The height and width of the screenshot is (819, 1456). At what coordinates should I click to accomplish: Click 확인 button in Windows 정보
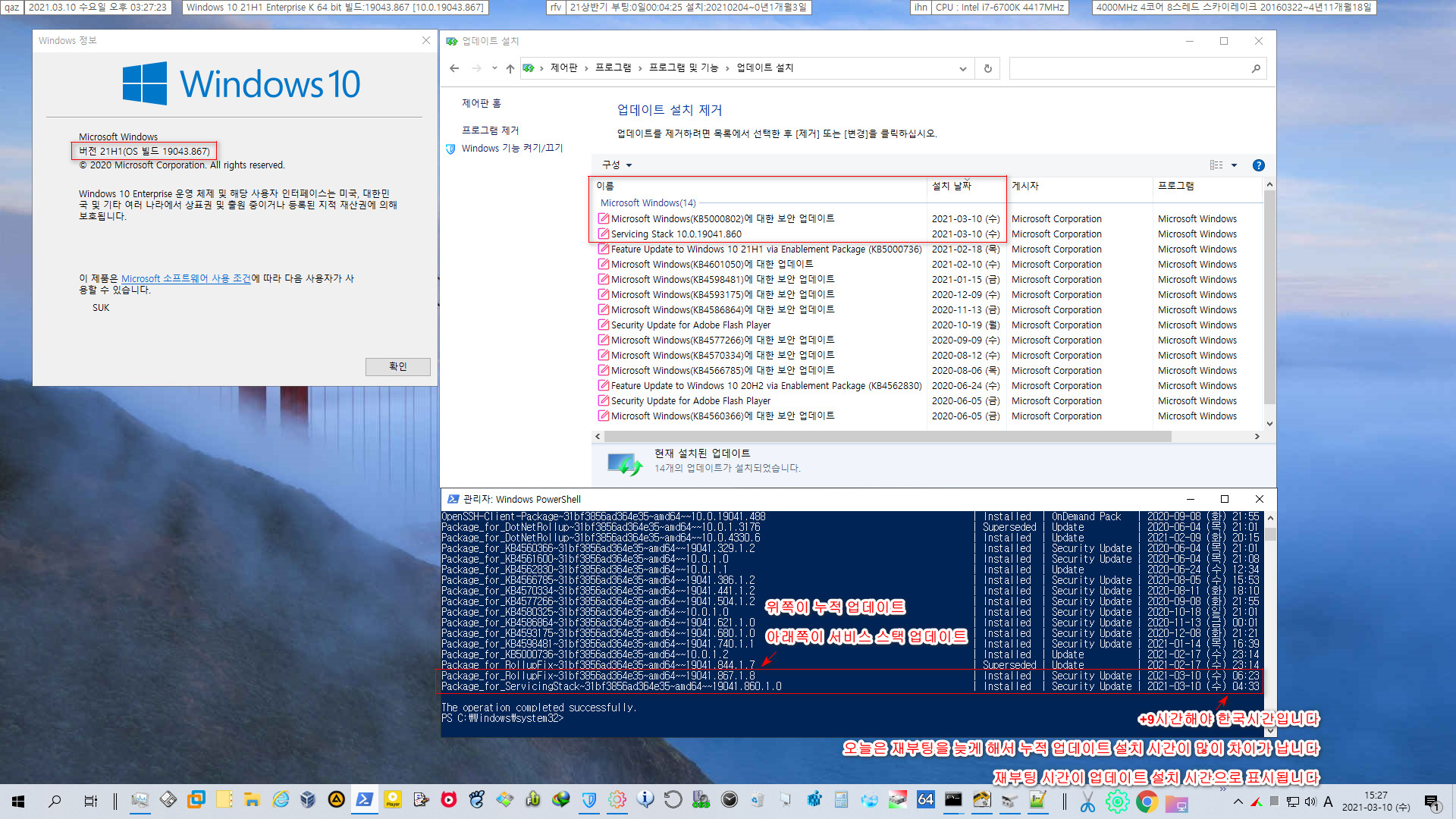coord(397,367)
